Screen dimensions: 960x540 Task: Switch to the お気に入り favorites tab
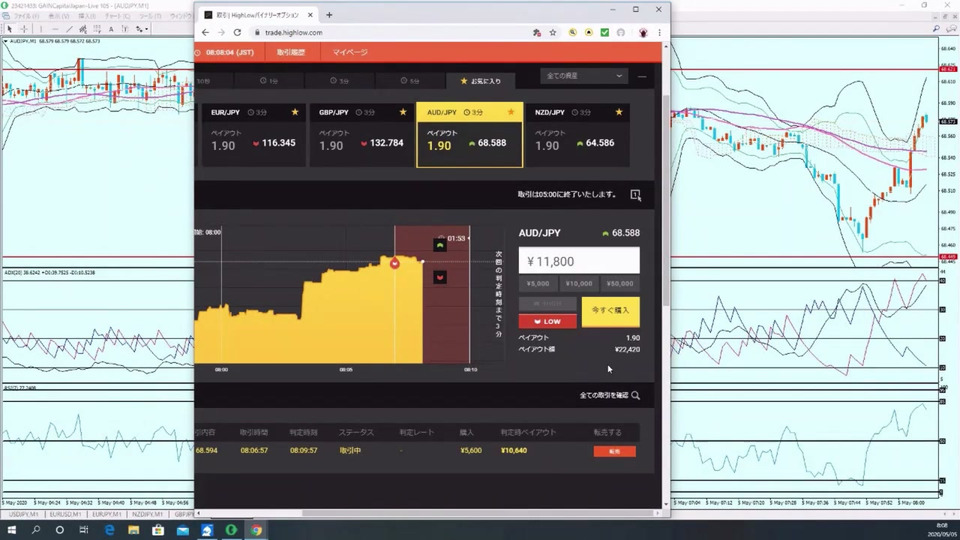[x=481, y=81]
